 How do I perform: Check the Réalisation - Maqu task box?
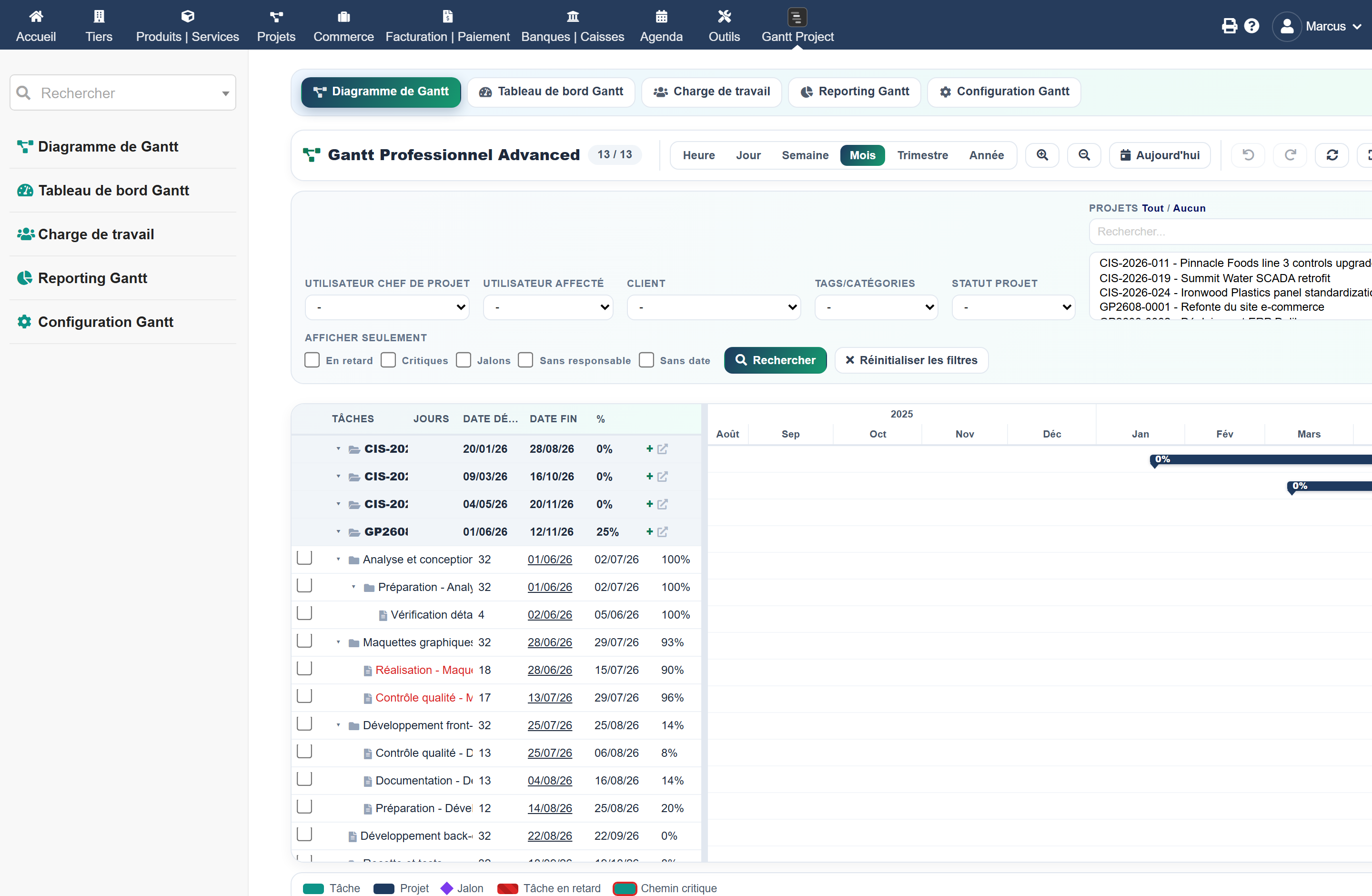[304, 669]
